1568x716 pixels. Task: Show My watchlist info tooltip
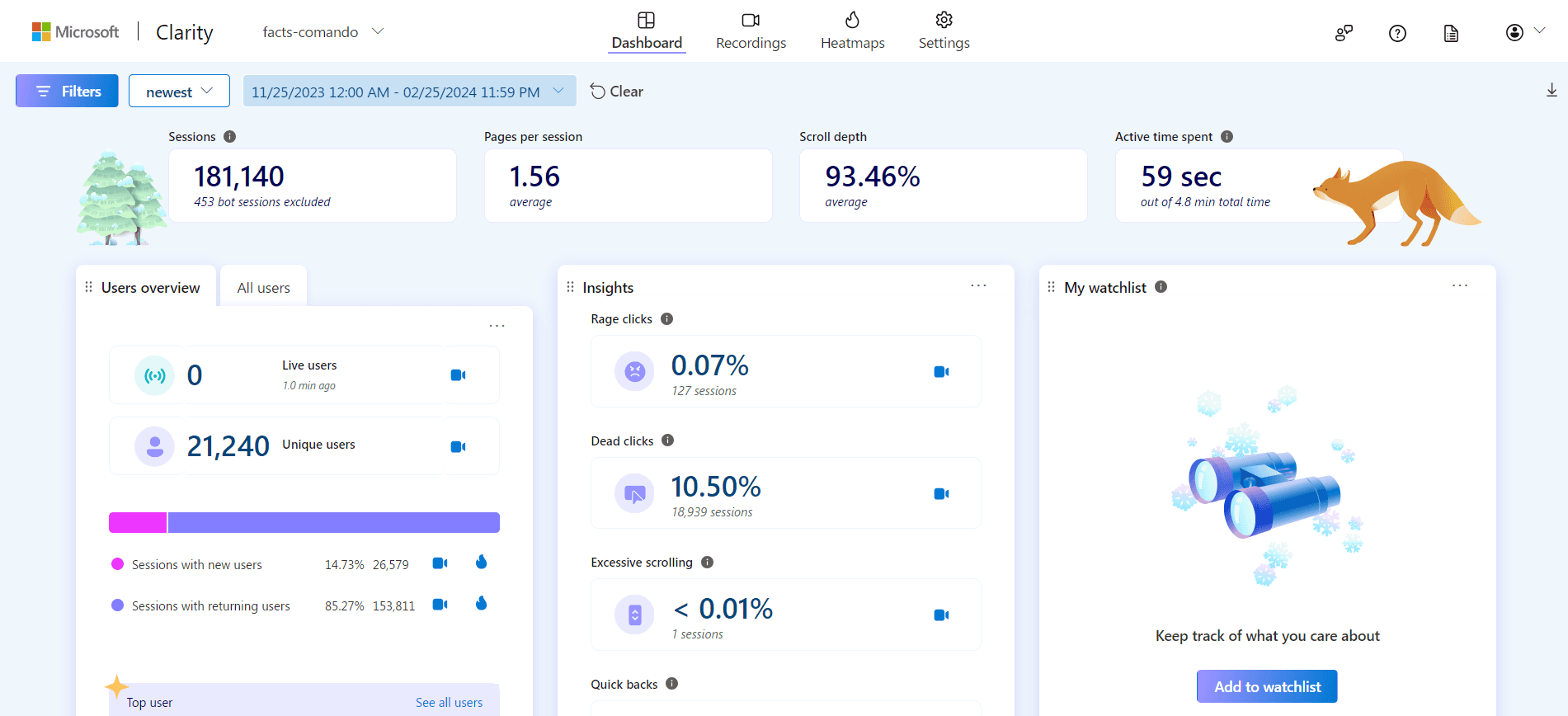click(x=1161, y=286)
